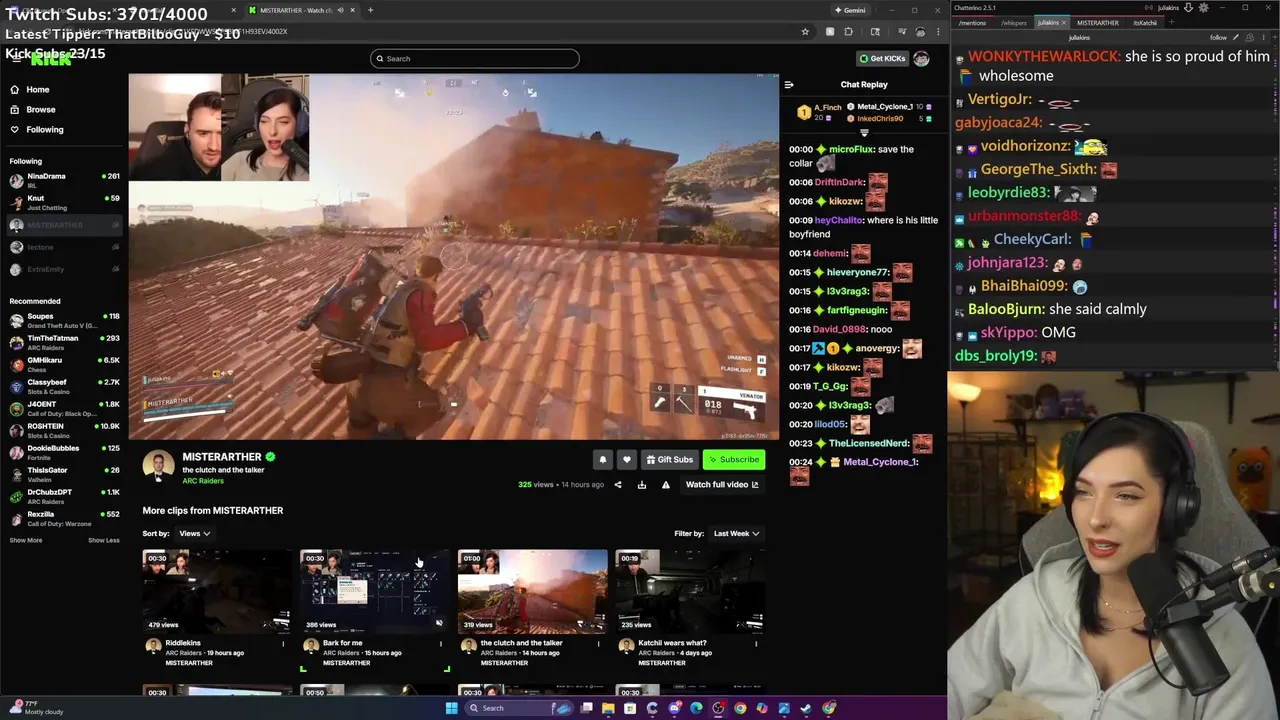Open the Home page in Kick sidebar

[x=30, y=89]
